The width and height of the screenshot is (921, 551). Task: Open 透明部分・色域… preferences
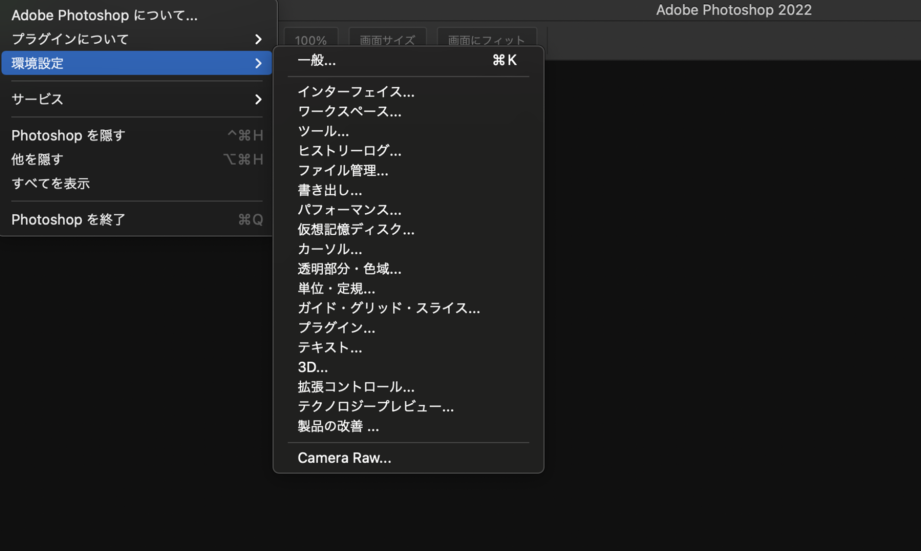tap(408, 269)
